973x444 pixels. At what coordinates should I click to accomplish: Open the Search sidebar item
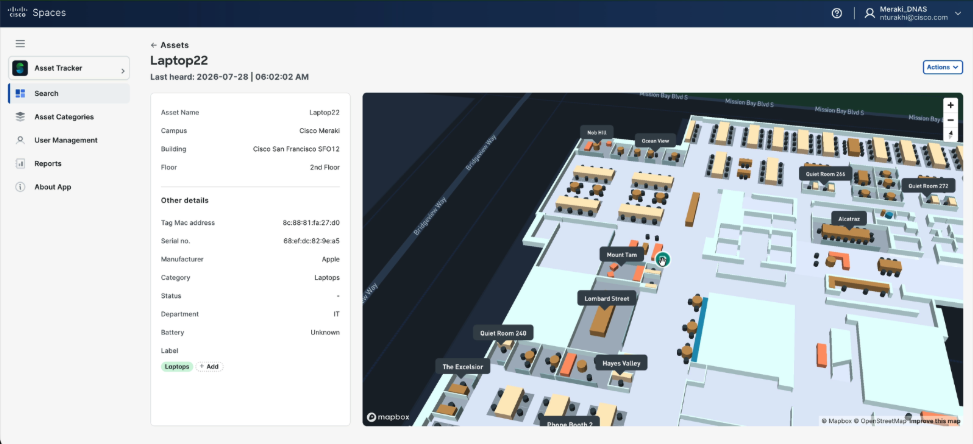point(69,94)
